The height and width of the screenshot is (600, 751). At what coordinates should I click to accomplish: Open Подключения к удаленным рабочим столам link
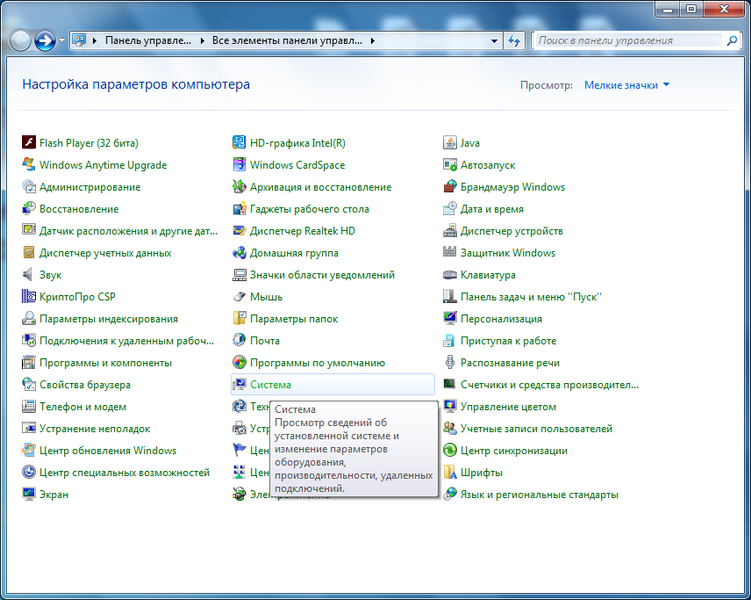[127, 341]
